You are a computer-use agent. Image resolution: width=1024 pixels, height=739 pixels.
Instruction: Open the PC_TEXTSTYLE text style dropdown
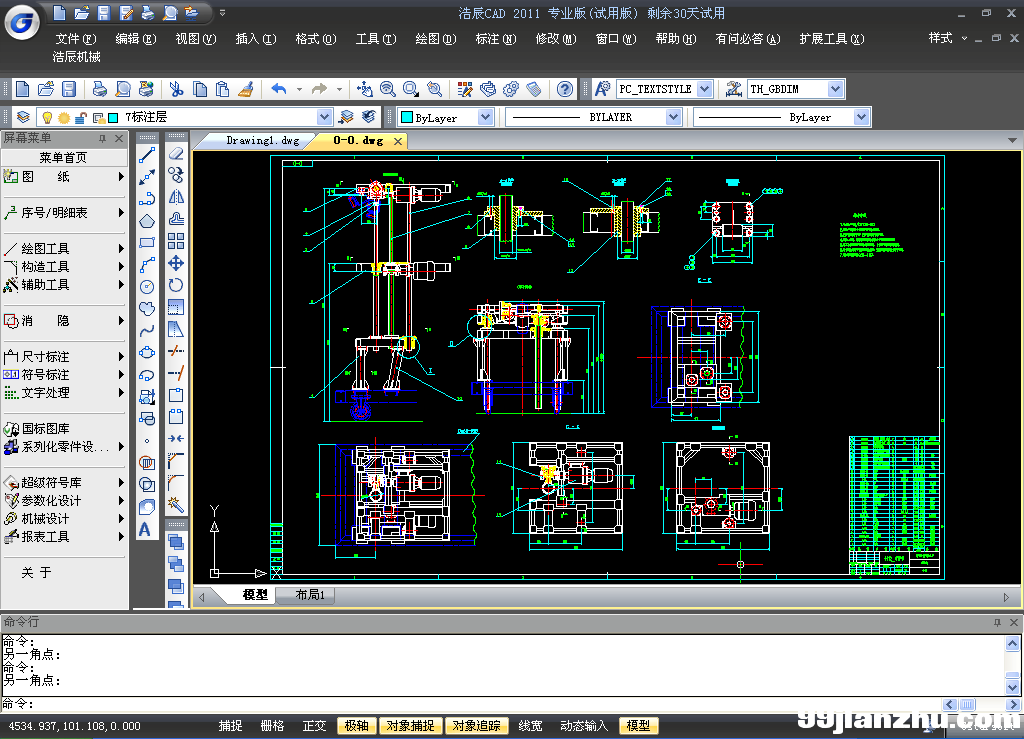[705, 89]
